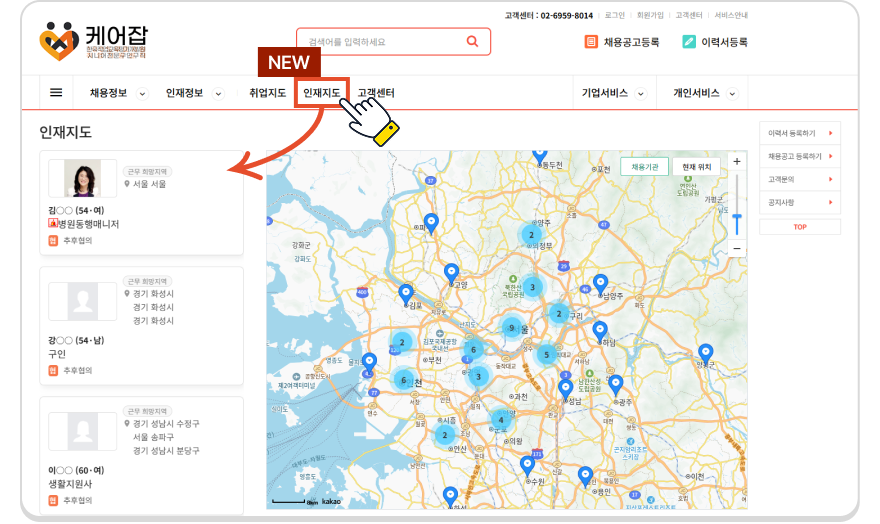Open 구인 candidate title
Viewport: 880px width, 524px height.
pyautogui.click(x=57, y=354)
